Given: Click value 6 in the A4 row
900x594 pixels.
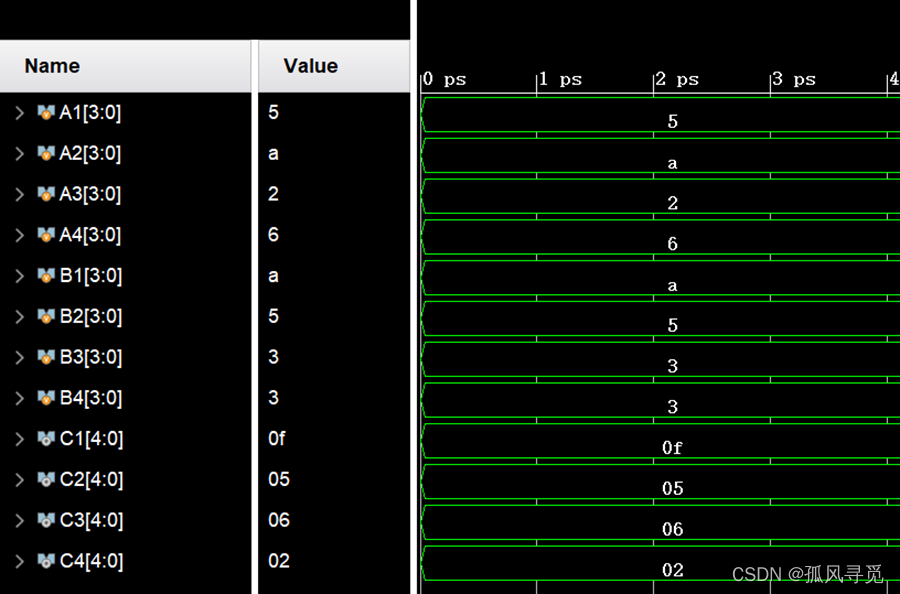Looking at the screenshot, I should click(x=273, y=235).
